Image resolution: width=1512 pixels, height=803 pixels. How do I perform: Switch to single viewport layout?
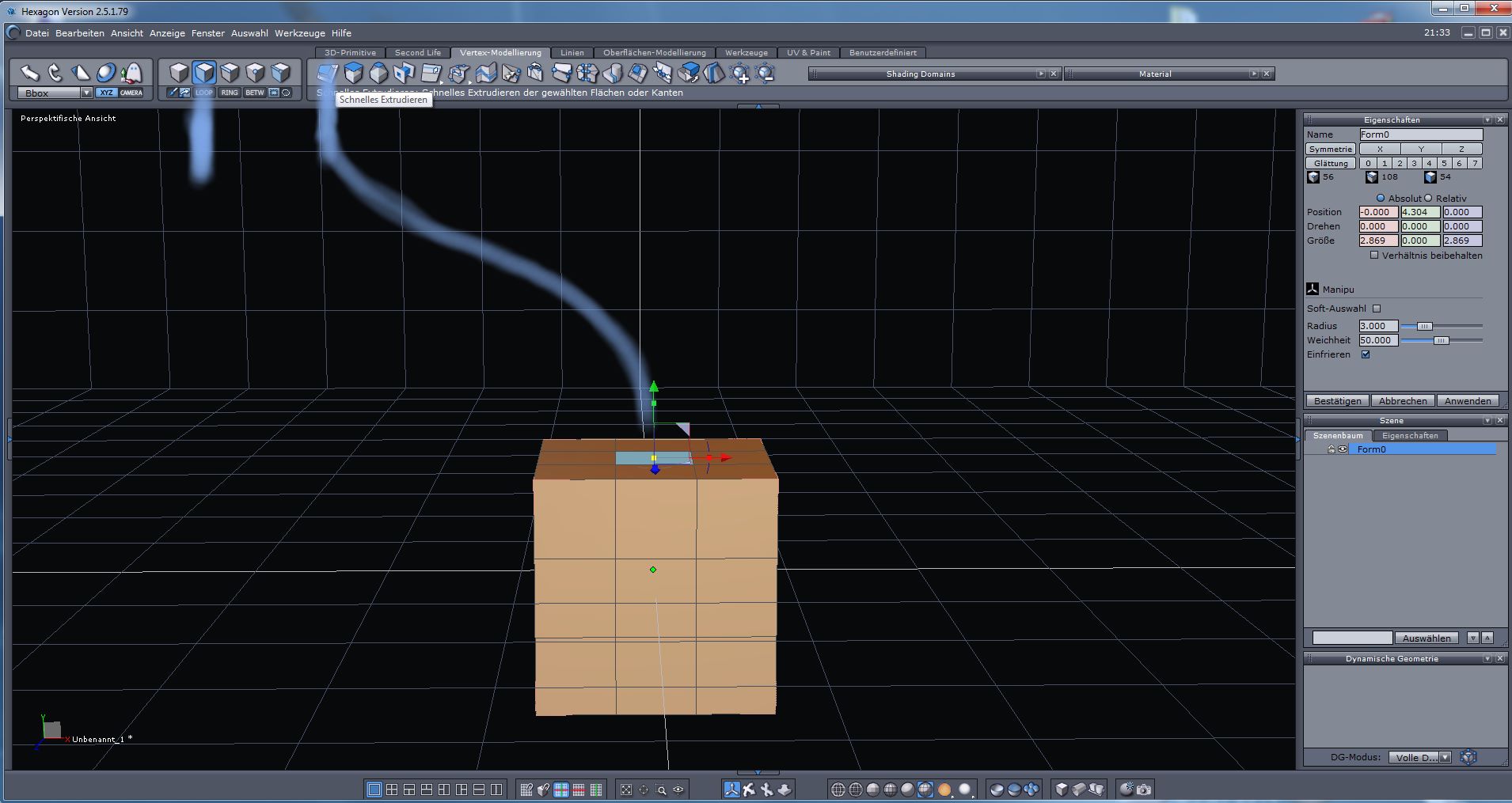[374, 790]
